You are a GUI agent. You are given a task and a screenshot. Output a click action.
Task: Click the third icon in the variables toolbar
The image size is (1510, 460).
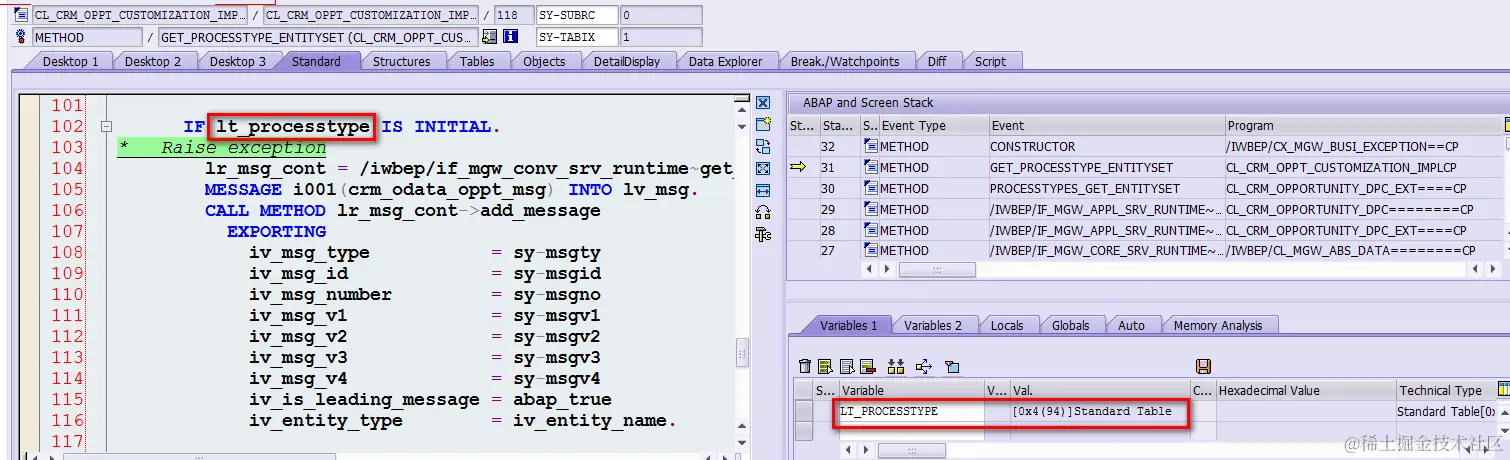(x=846, y=366)
